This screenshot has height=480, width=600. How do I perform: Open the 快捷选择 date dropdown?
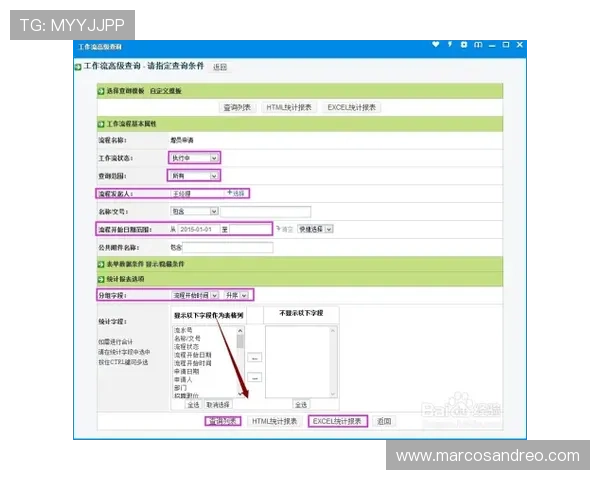[315, 229]
